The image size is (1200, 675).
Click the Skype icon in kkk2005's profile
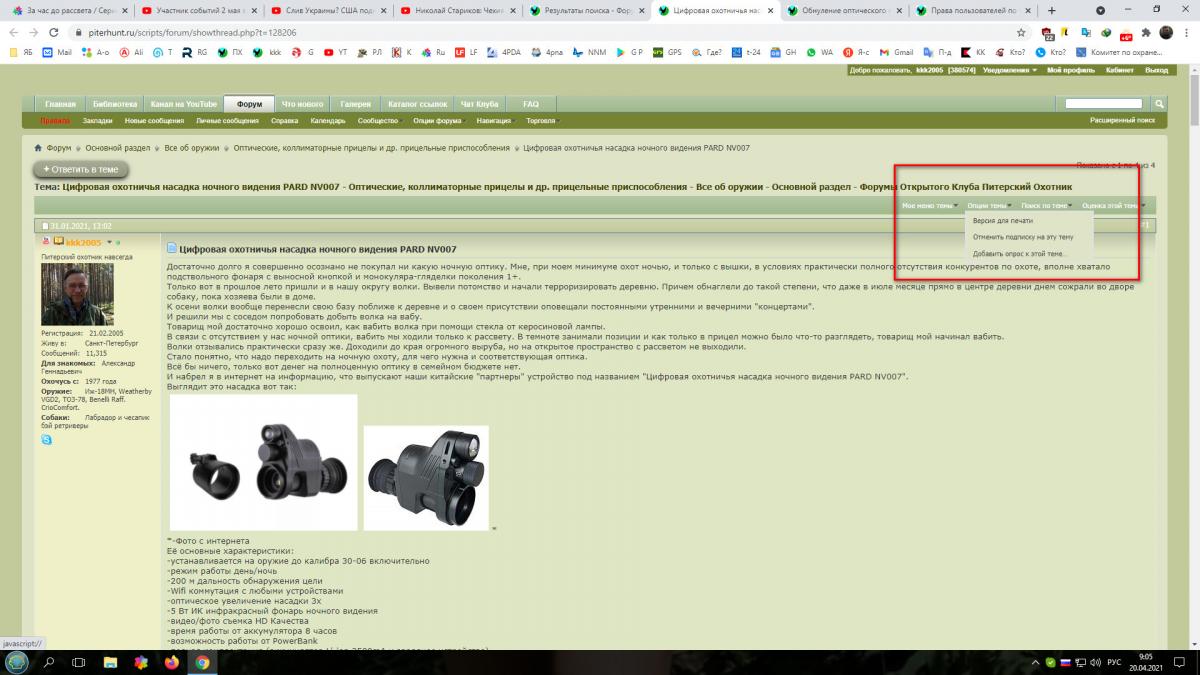point(46,438)
